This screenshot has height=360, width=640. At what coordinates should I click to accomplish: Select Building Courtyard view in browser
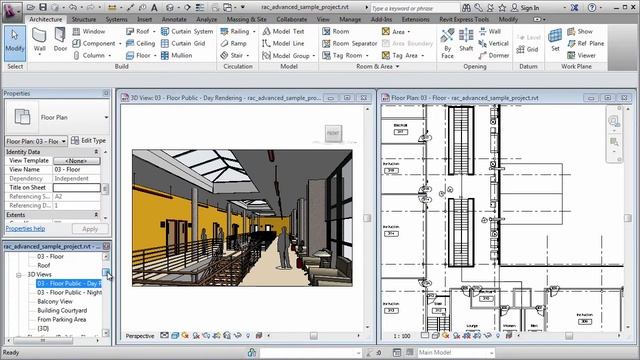tap(62, 311)
